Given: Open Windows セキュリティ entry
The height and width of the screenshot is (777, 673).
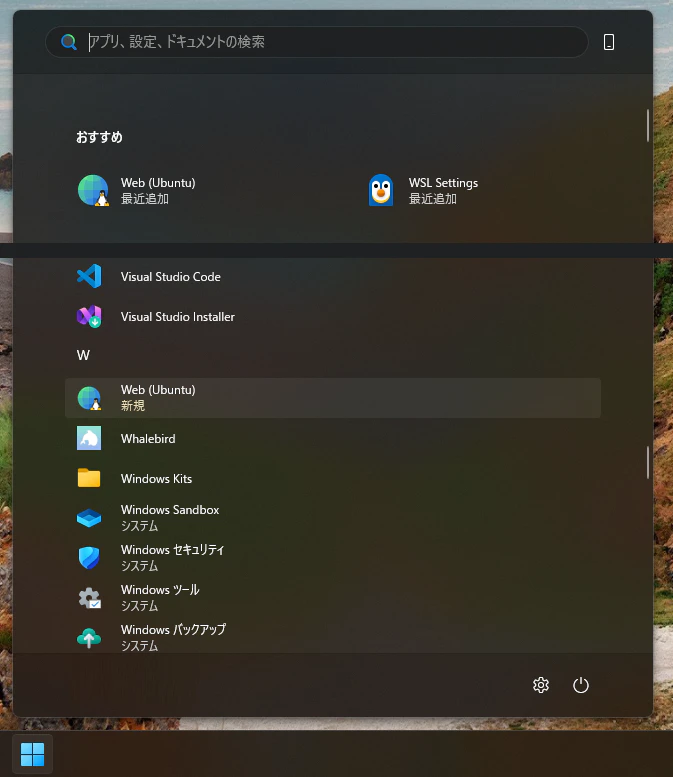Looking at the screenshot, I should (x=333, y=558).
